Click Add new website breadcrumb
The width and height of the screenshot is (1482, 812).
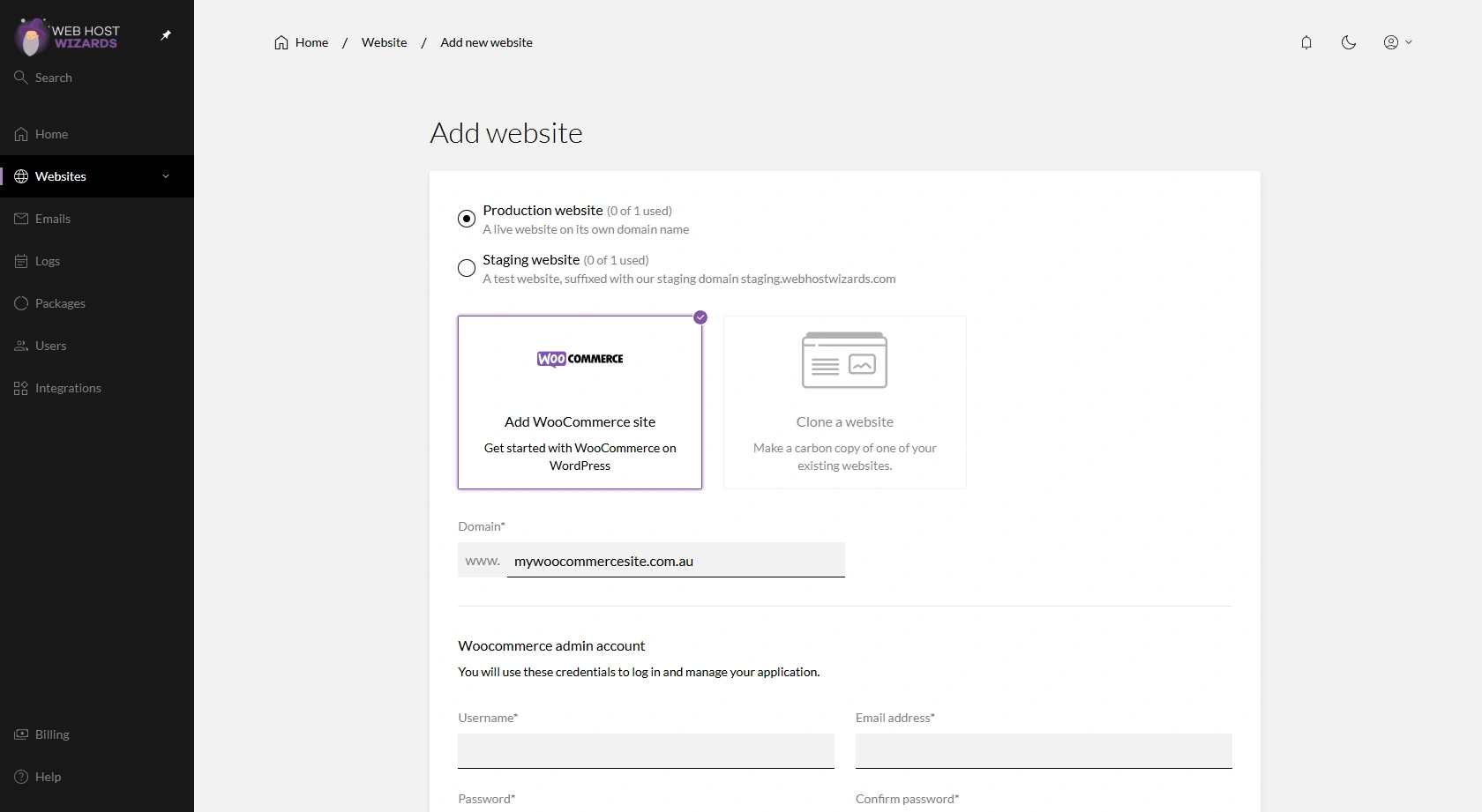click(x=486, y=42)
